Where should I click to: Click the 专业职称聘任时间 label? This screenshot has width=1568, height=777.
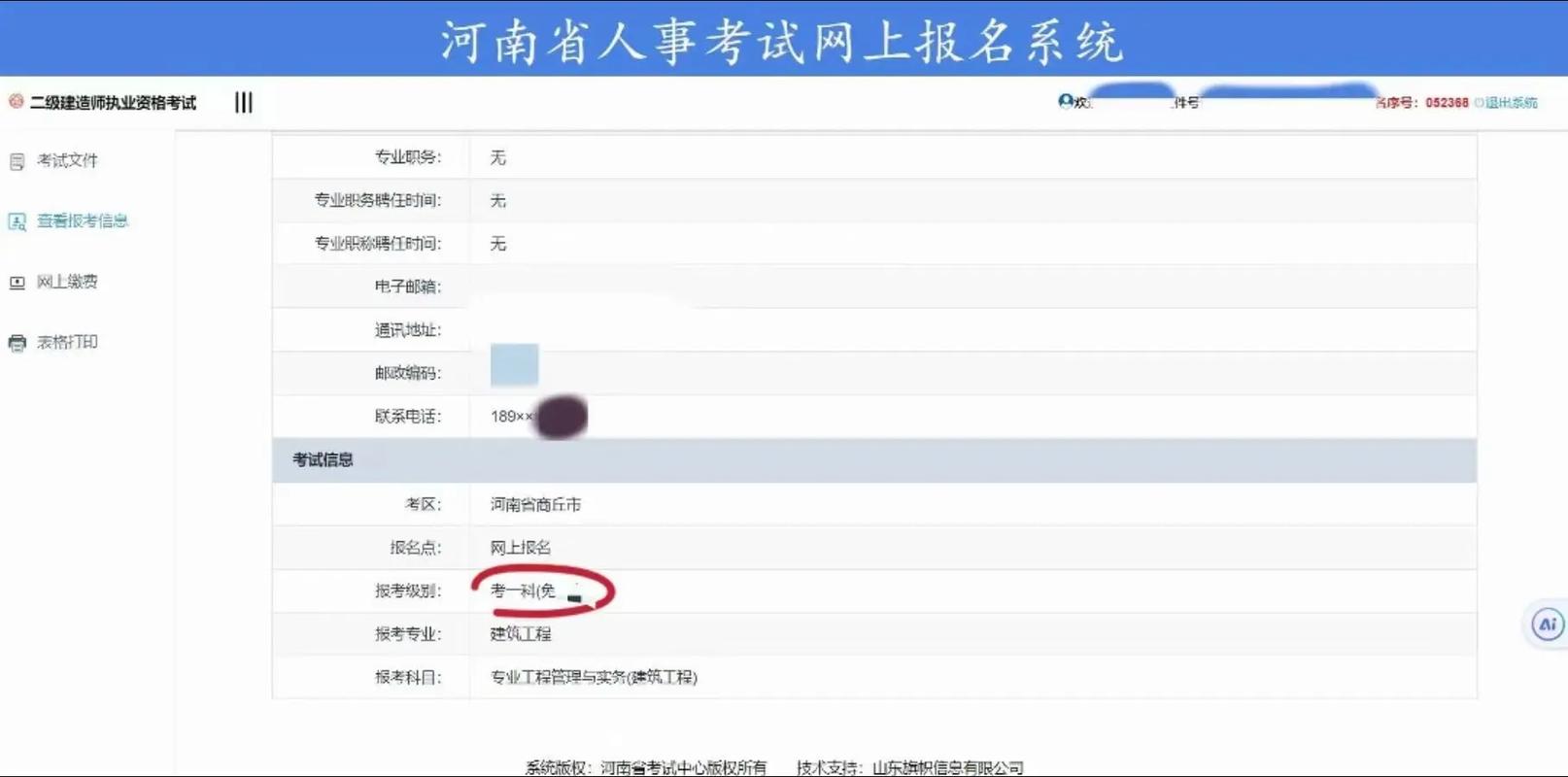pos(377,243)
